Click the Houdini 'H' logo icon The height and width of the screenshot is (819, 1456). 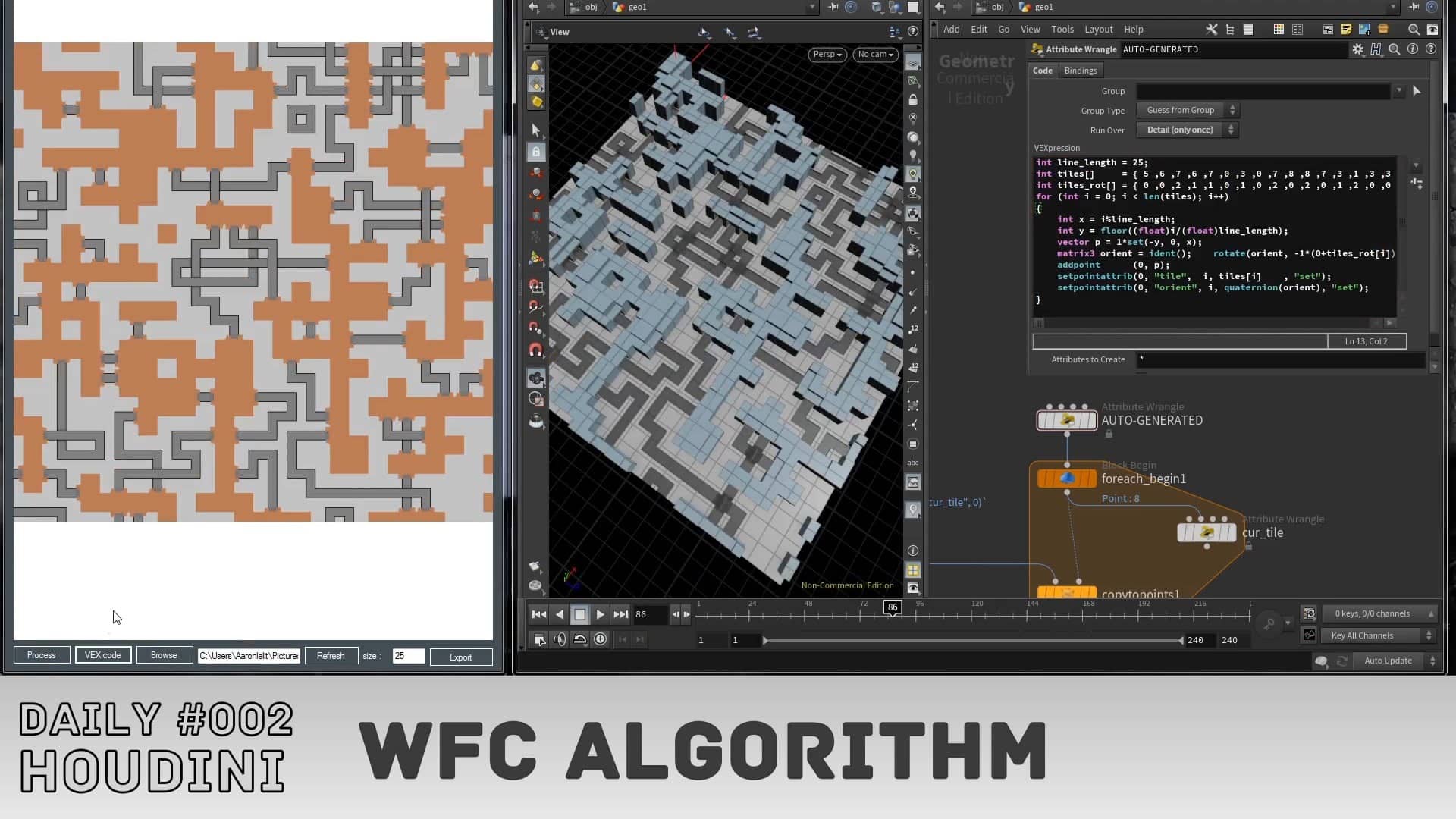point(1376,49)
